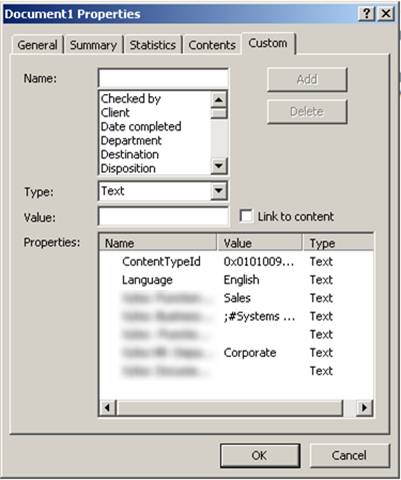Viewport: 401px width, 480px height.
Task: Click the properties left scroll arrow
Action: [107, 407]
